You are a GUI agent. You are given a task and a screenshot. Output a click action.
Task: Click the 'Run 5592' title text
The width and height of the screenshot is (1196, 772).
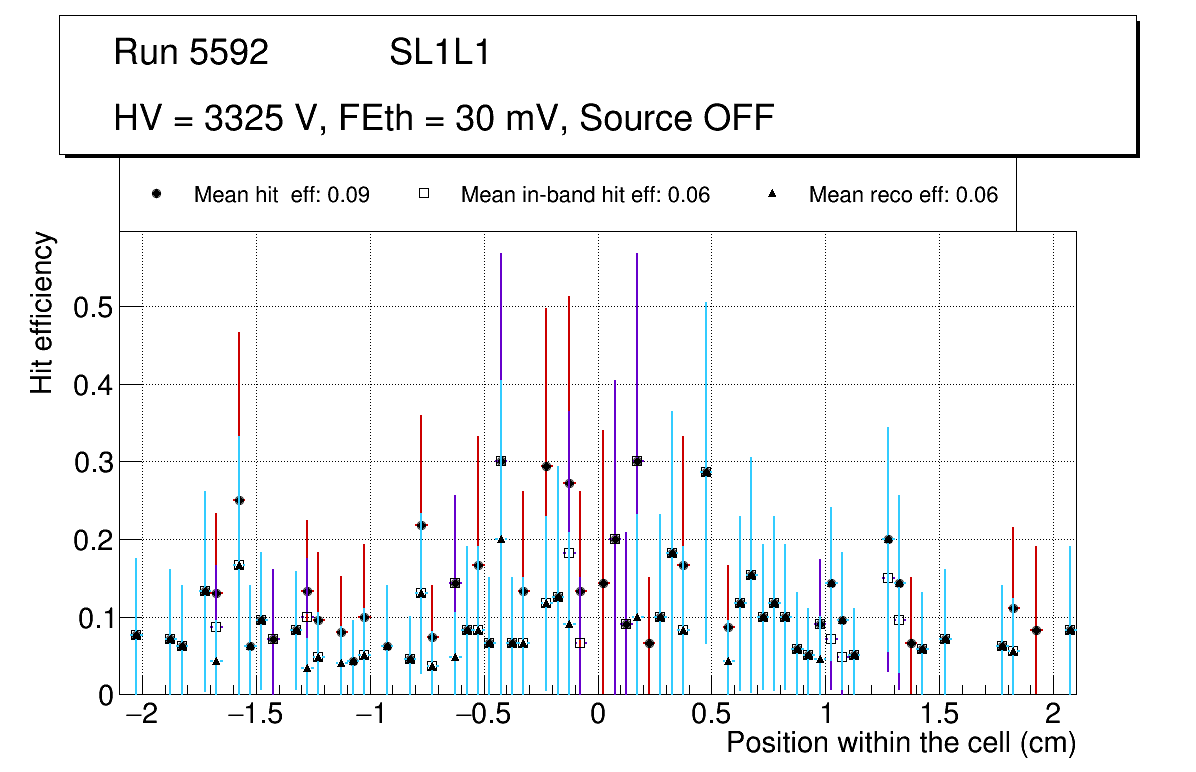(191, 53)
